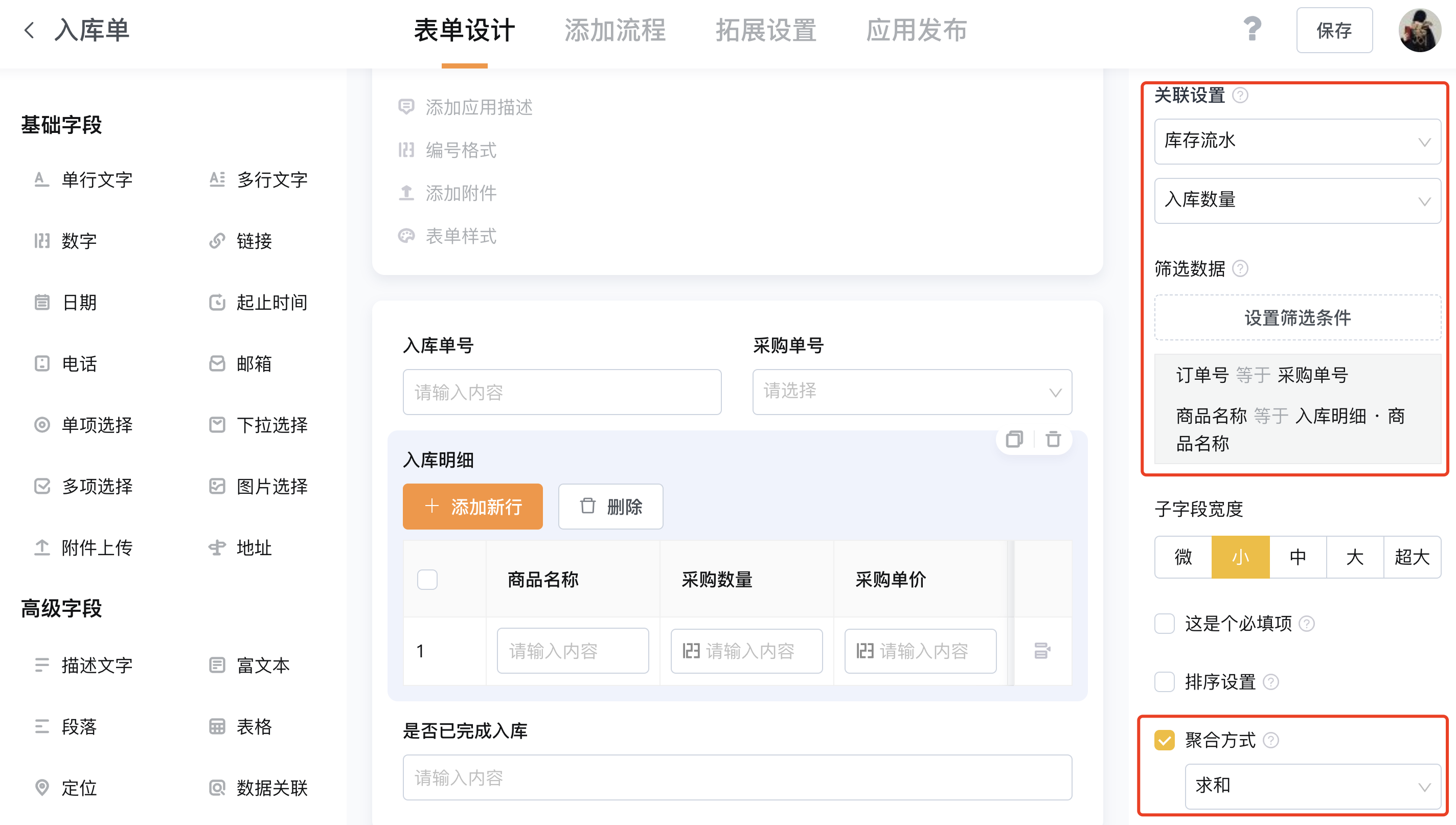Click the row 1 action icon
Viewport: 1456px width, 825px height.
(1042, 651)
